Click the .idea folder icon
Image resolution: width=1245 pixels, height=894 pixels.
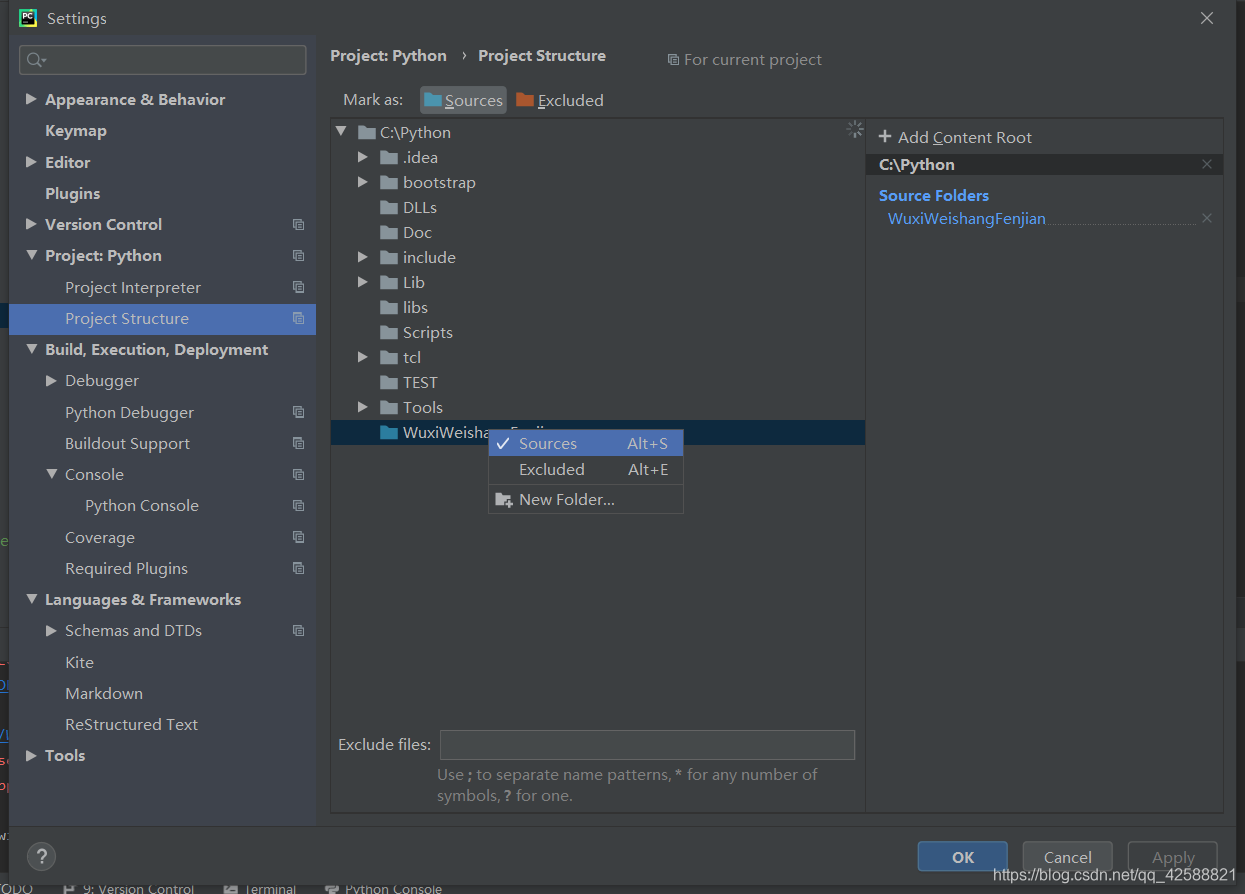click(x=389, y=157)
